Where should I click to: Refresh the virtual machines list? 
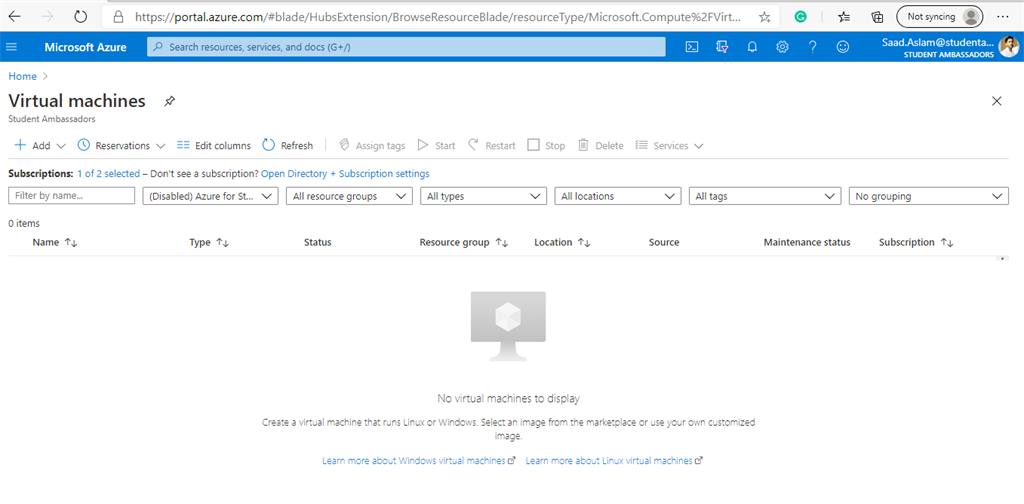287,146
